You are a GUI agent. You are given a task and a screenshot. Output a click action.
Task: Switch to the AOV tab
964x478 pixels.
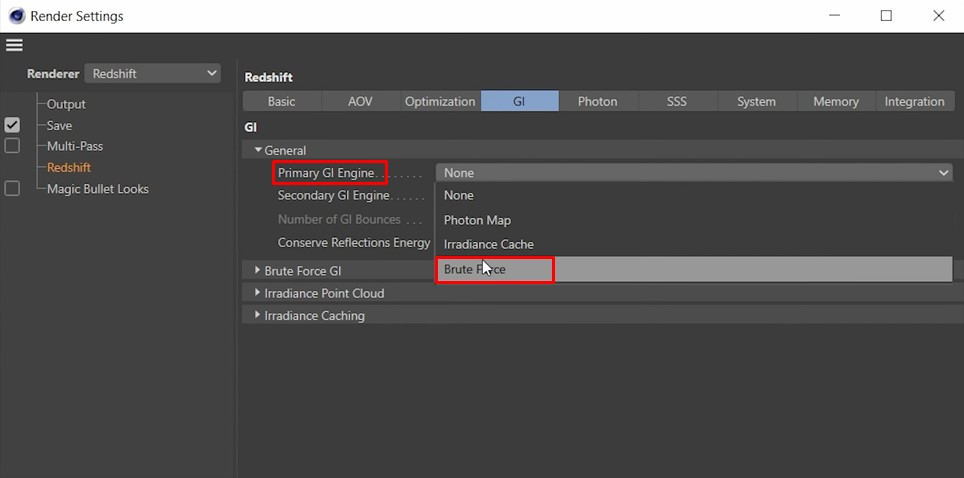coord(360,101)
